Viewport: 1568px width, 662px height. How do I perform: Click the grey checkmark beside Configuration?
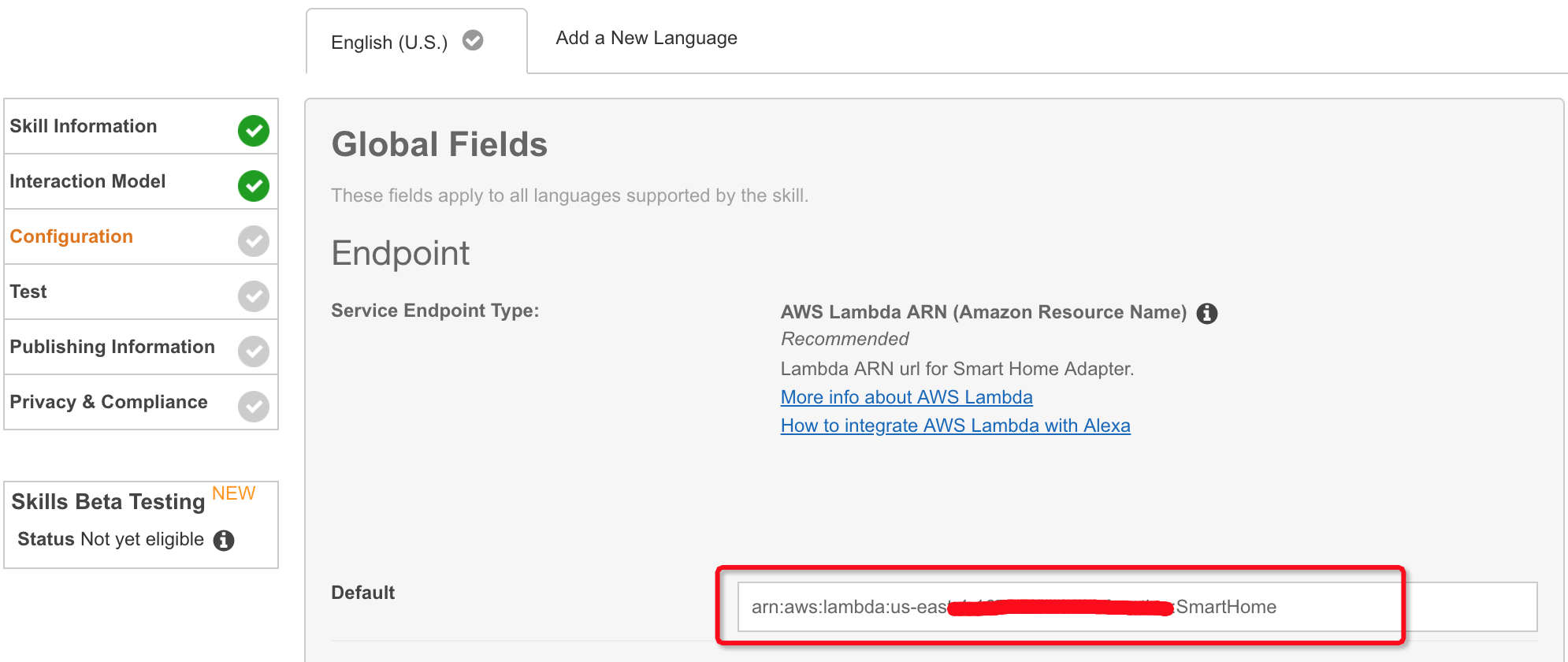click(x=254, y=241)
